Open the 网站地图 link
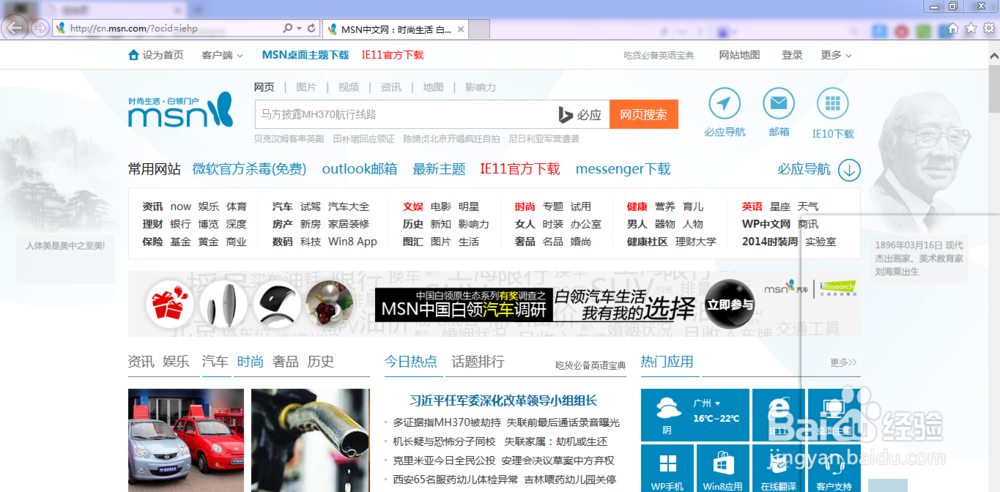Screen dimensions: 1000x492 point(739,56)
